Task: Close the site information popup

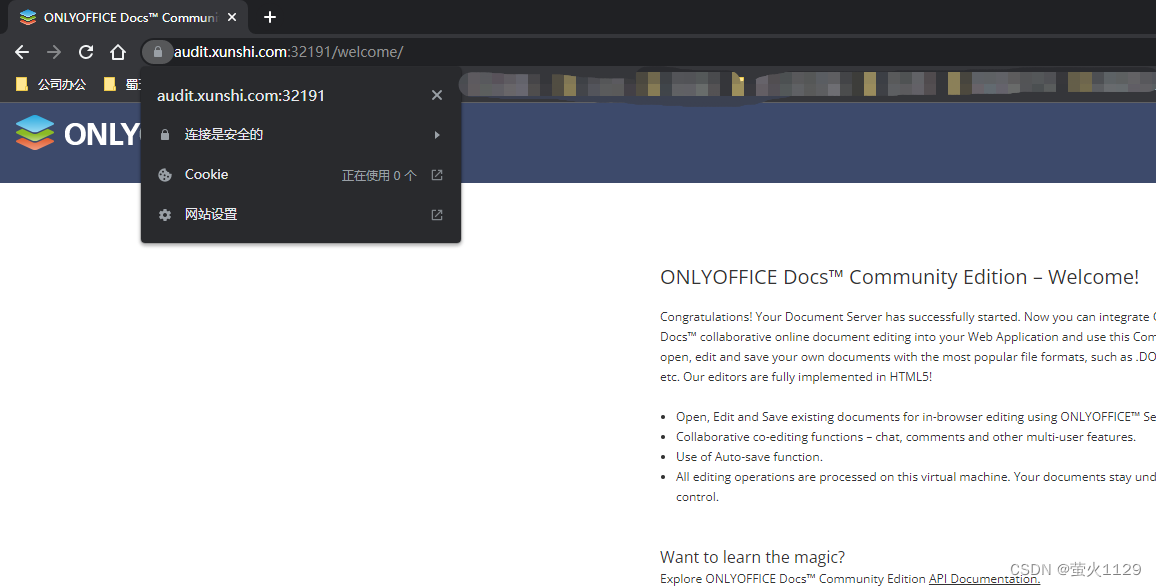Action: point(436,95)
